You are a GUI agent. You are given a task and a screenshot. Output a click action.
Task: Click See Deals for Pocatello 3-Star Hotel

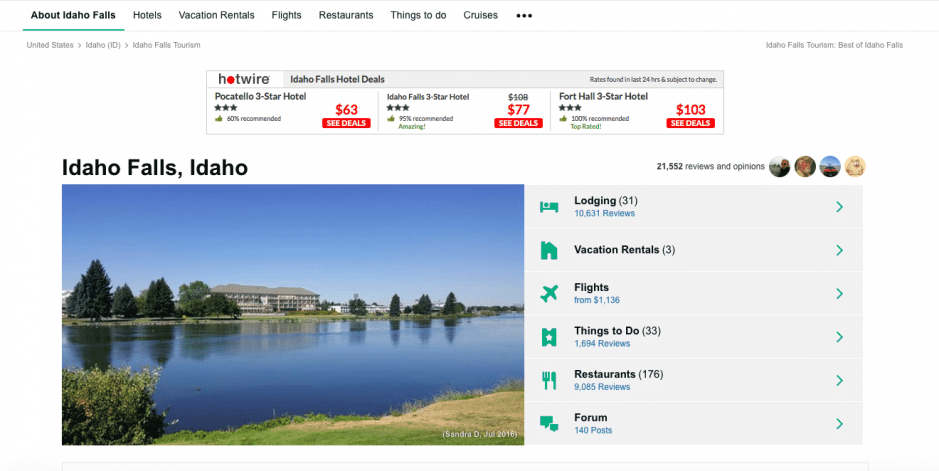click(346, 123)
